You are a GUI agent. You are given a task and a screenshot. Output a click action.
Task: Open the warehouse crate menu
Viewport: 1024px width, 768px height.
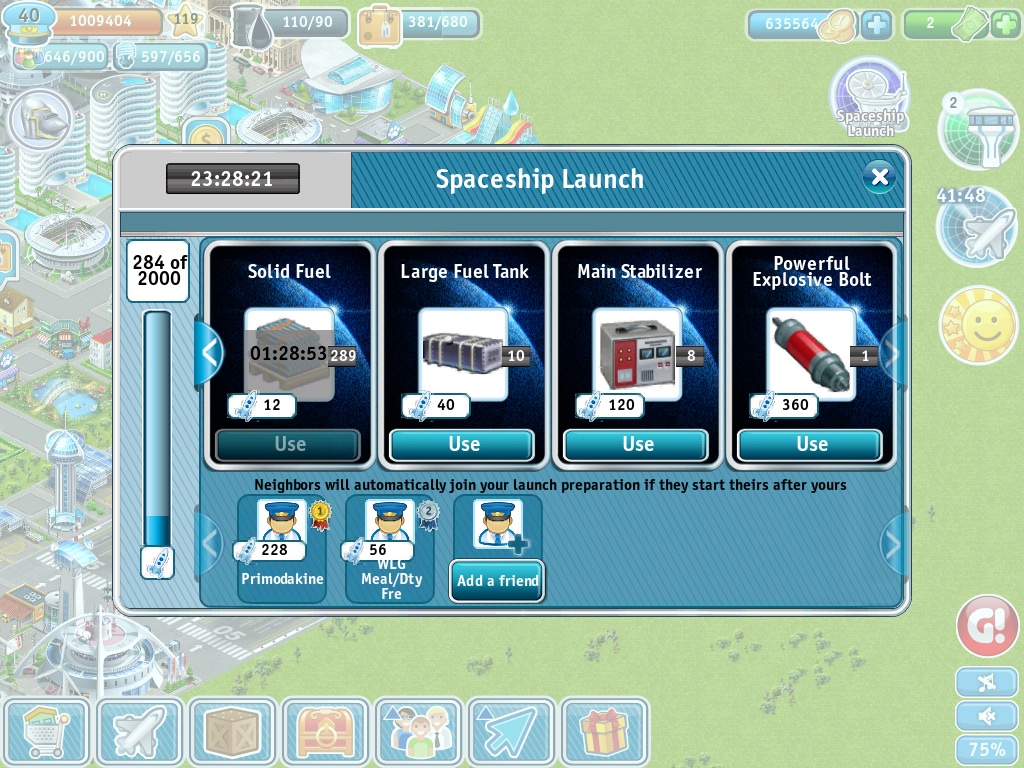232,731
